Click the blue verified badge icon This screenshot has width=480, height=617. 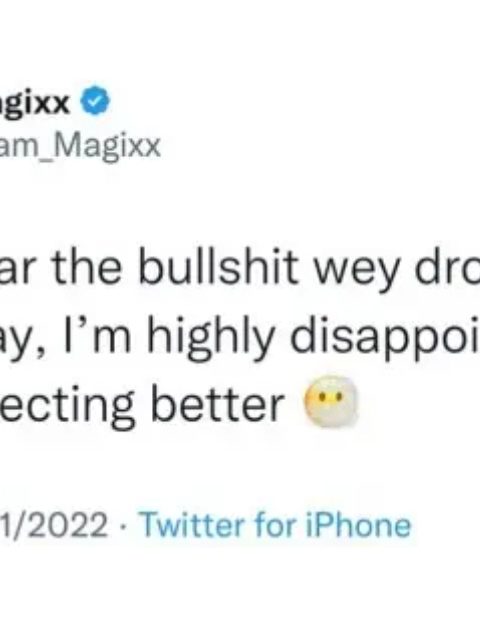click(95, 101)
